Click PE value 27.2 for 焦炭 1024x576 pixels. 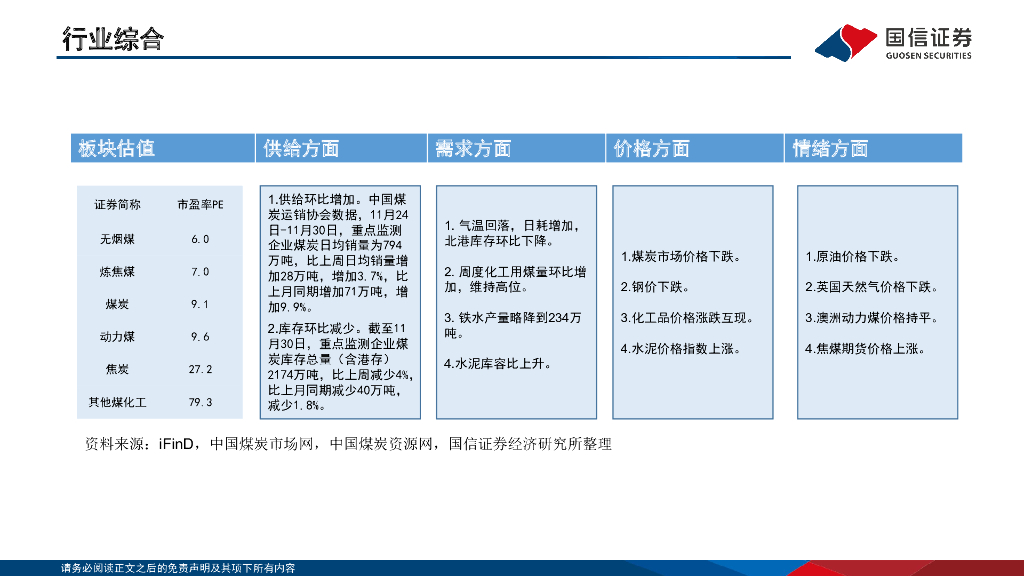(x=200, y=370)
